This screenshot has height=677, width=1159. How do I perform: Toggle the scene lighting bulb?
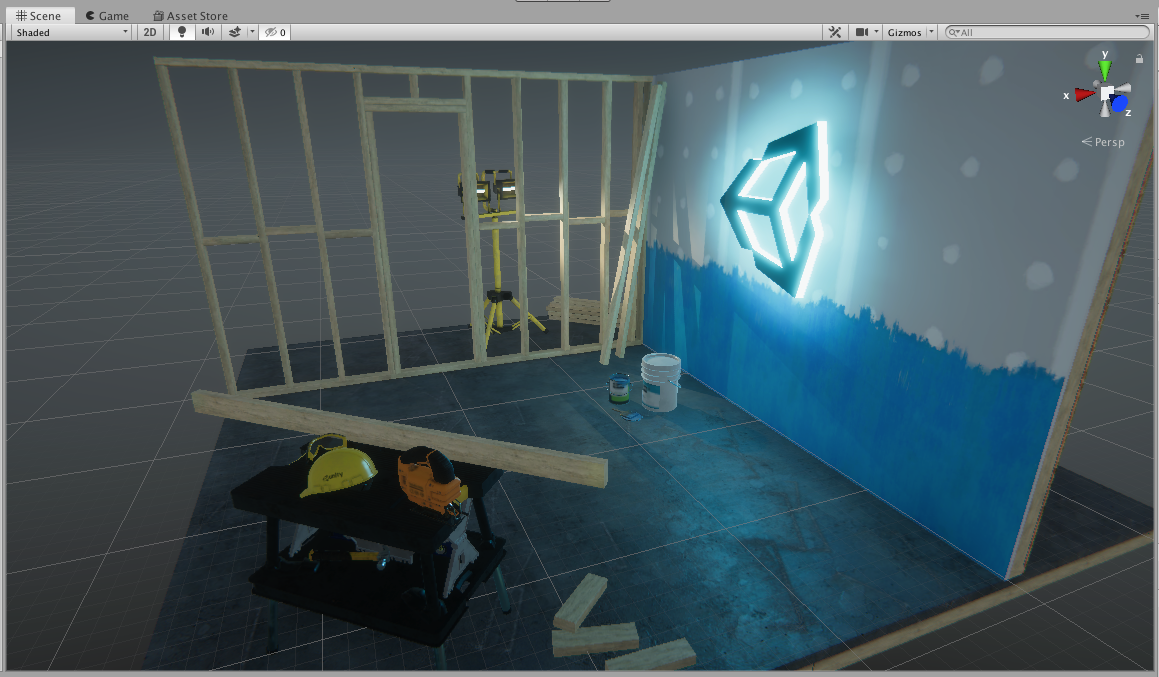click(x=180, y=31)
